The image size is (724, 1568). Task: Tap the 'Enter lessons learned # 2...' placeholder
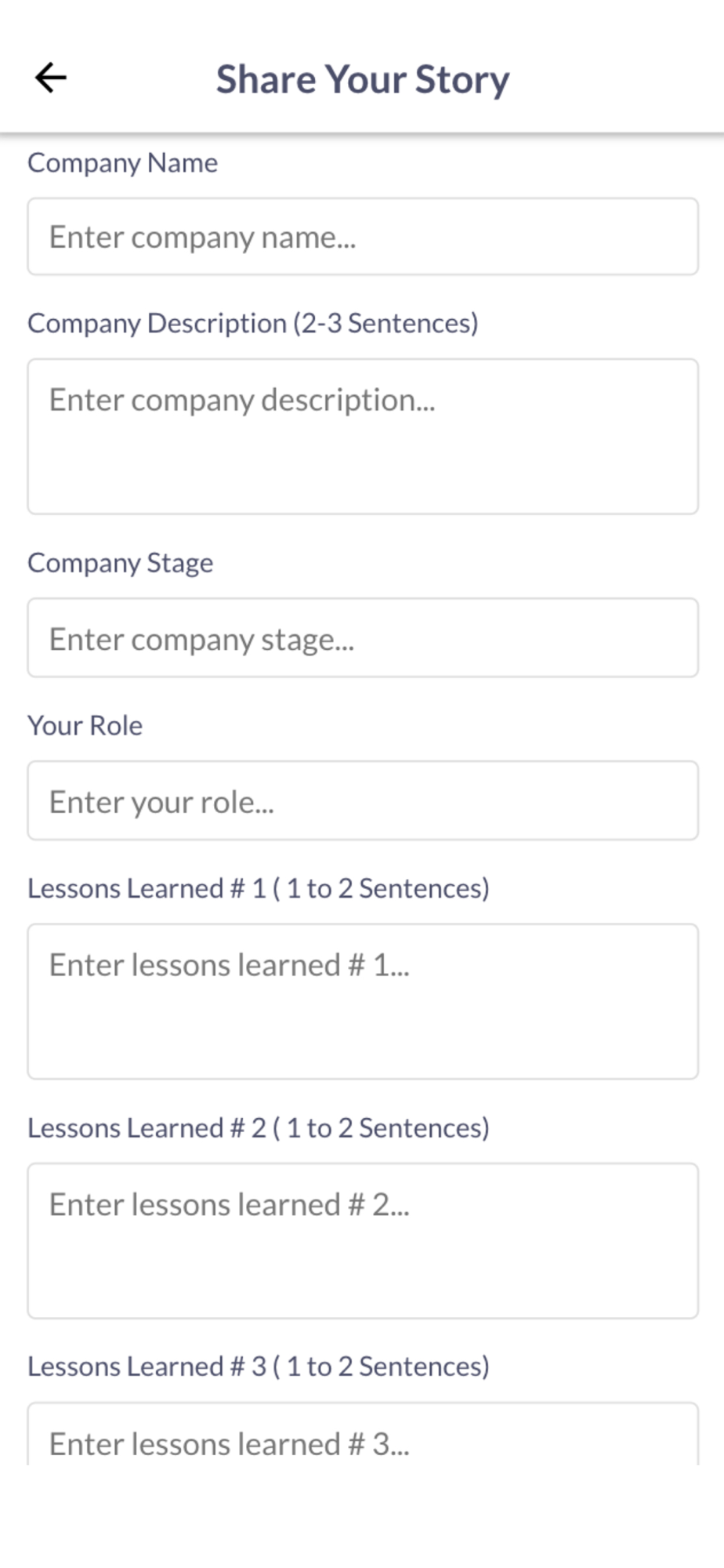(229, 1205)
